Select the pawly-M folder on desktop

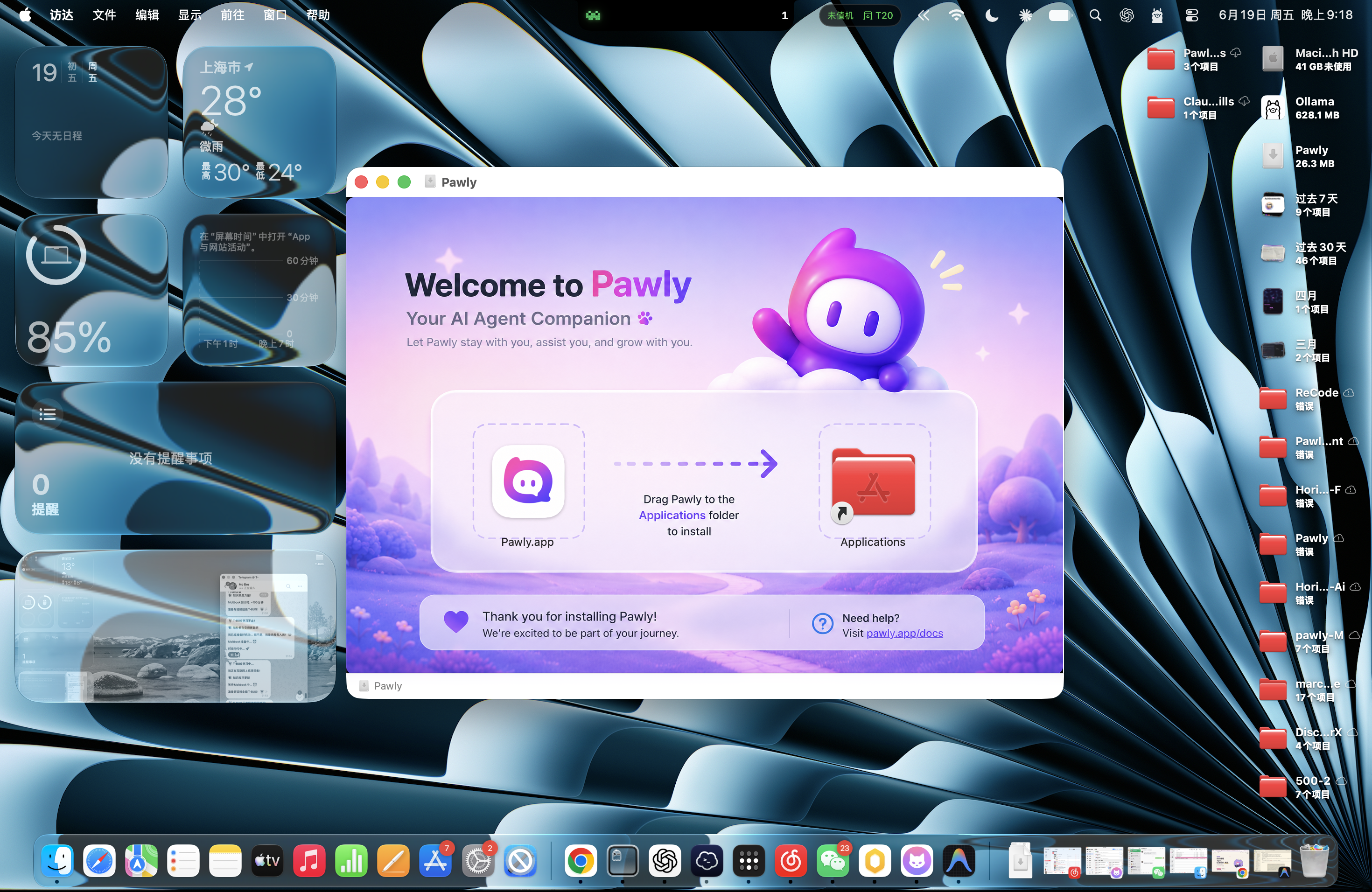[x=1273, y=641]
